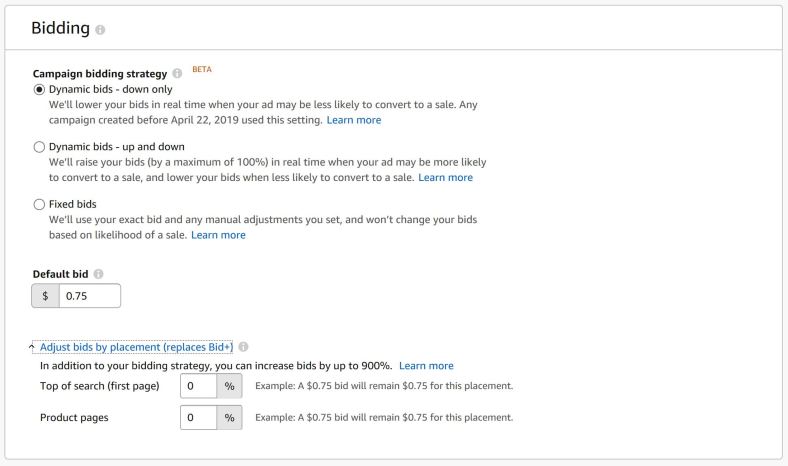Image resolution: width=788 pixels, height=466 pixels.
Task: Focus the Top of search percentage field
Action: click(x=198, y=386)
